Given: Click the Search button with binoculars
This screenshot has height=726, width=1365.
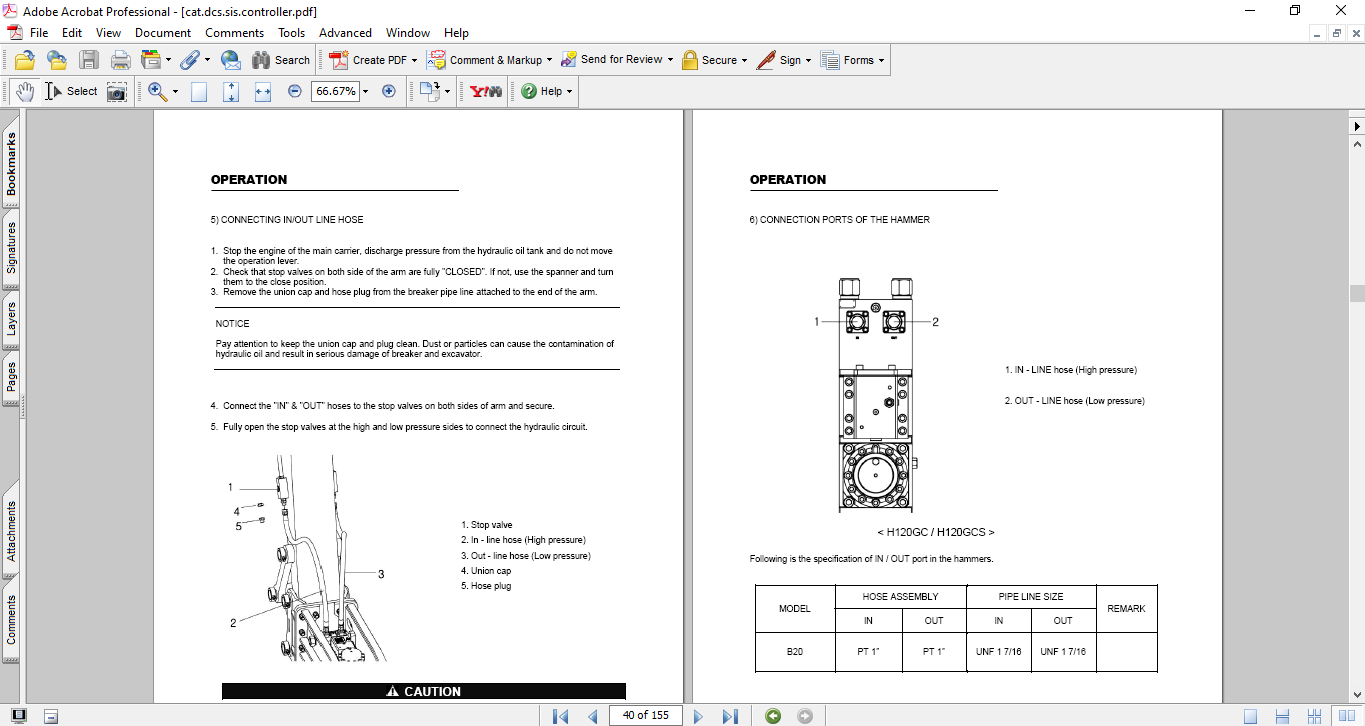Looking at the screenshot, I should (280, 60).
